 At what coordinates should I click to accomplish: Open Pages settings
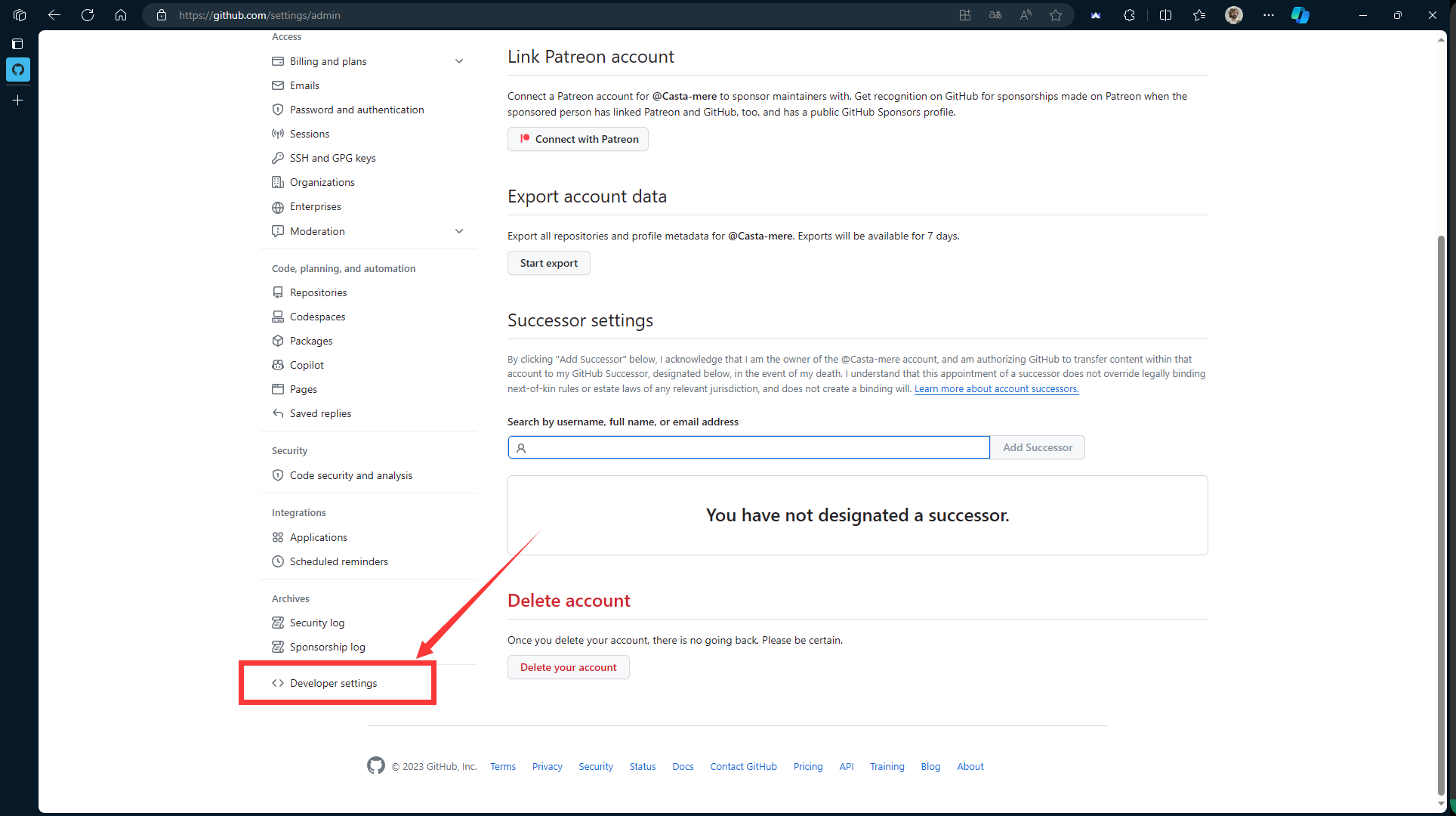(x=303, y=389)
